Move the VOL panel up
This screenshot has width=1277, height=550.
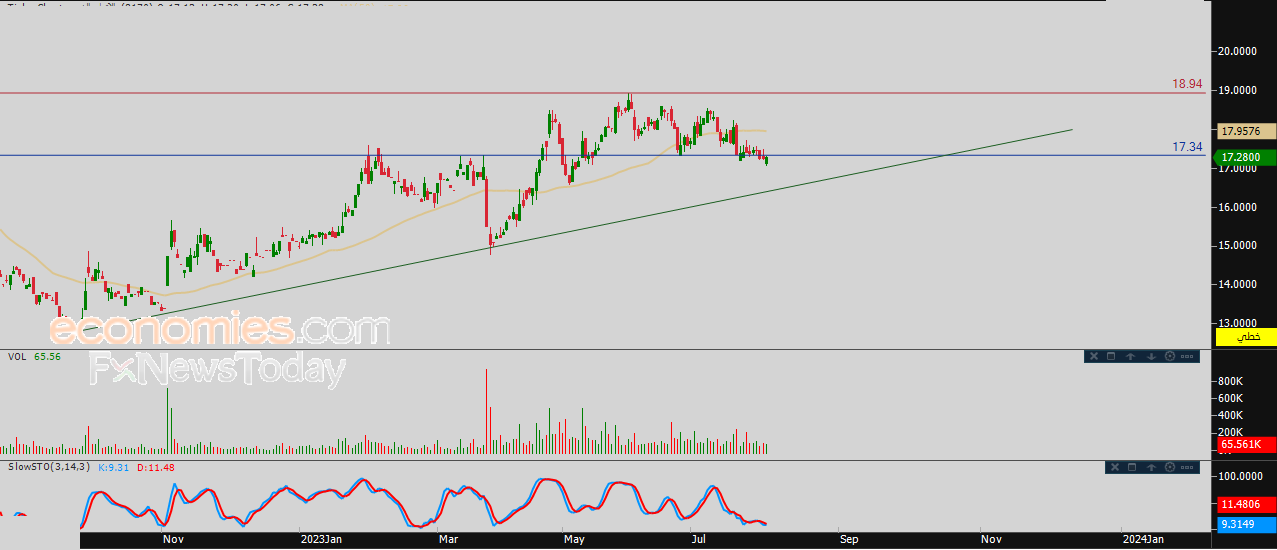1130,356
